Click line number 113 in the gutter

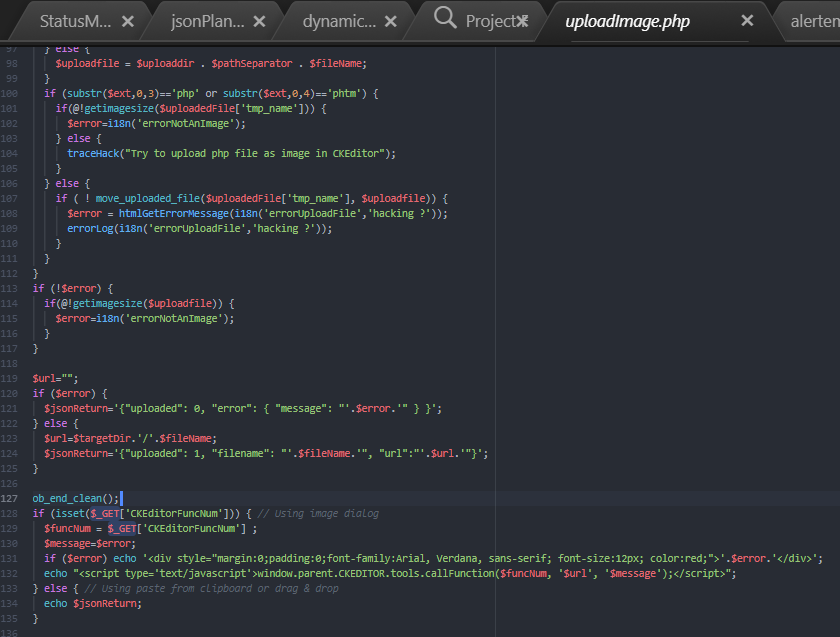[11, 288]
